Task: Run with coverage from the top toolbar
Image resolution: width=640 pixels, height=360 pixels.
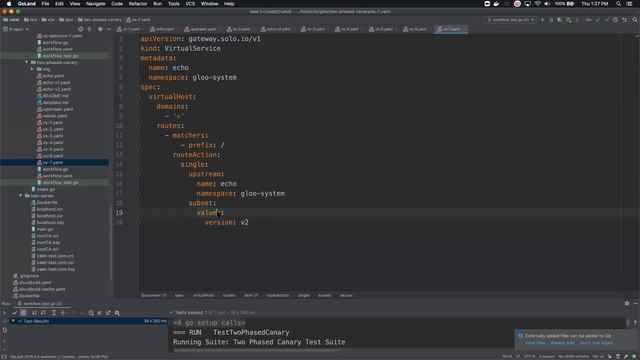Action: tap(560, 20)
